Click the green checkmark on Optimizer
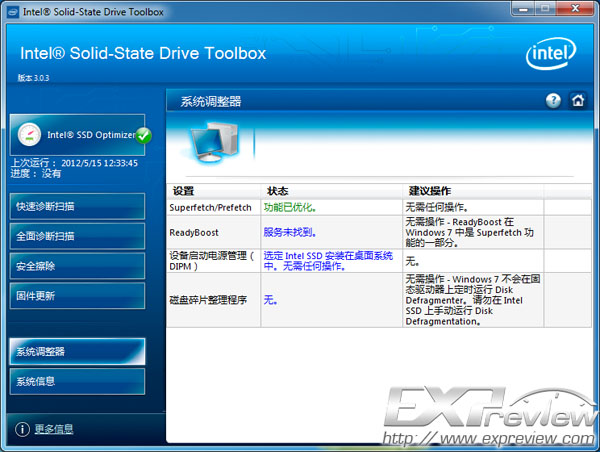This screenshot has height=452, width=600. [143, 135]
